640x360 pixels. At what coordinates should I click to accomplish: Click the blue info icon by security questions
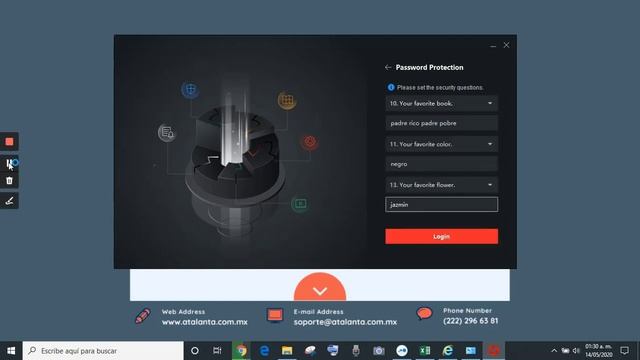(391, 87)
